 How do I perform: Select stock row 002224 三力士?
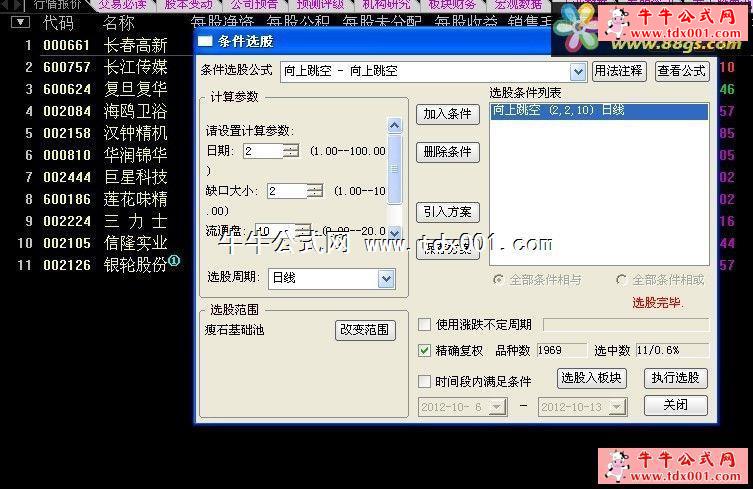[96, 221]
